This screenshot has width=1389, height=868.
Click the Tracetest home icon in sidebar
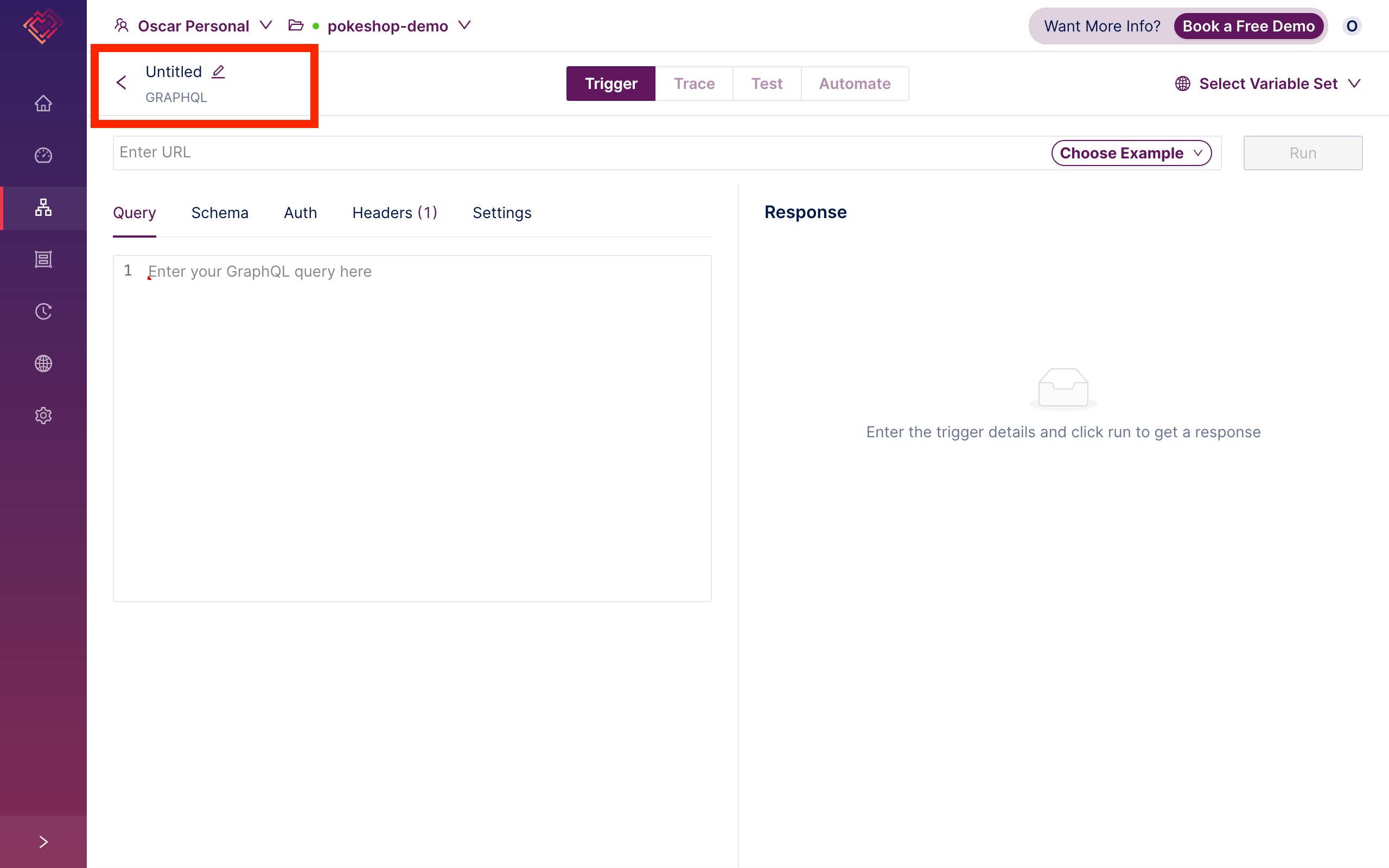click(x=43, y=103)
